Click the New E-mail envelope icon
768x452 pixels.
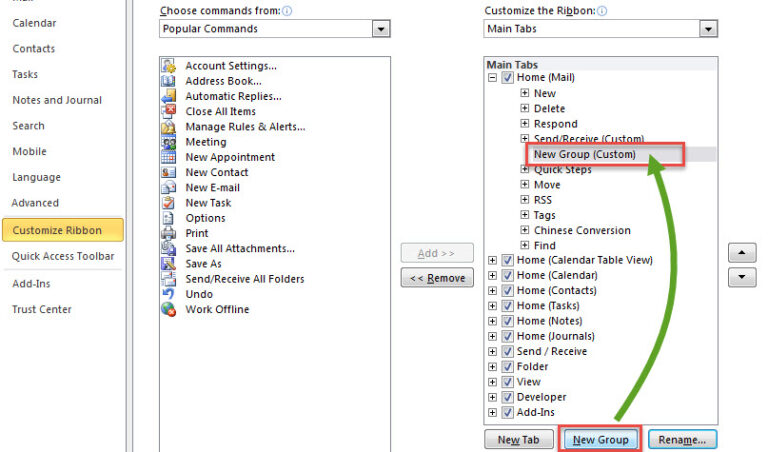click(x=168, y=188)
